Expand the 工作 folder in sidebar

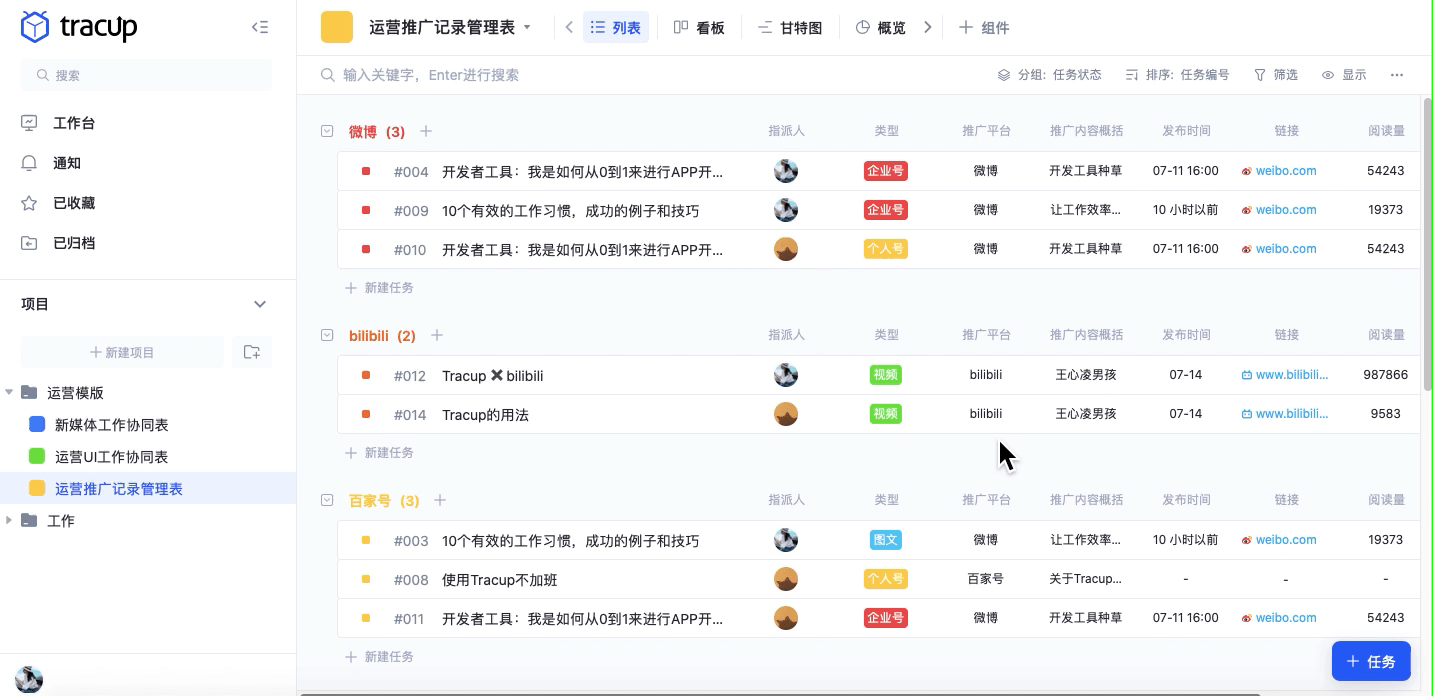pyautogui.click(x=9, y=520)
